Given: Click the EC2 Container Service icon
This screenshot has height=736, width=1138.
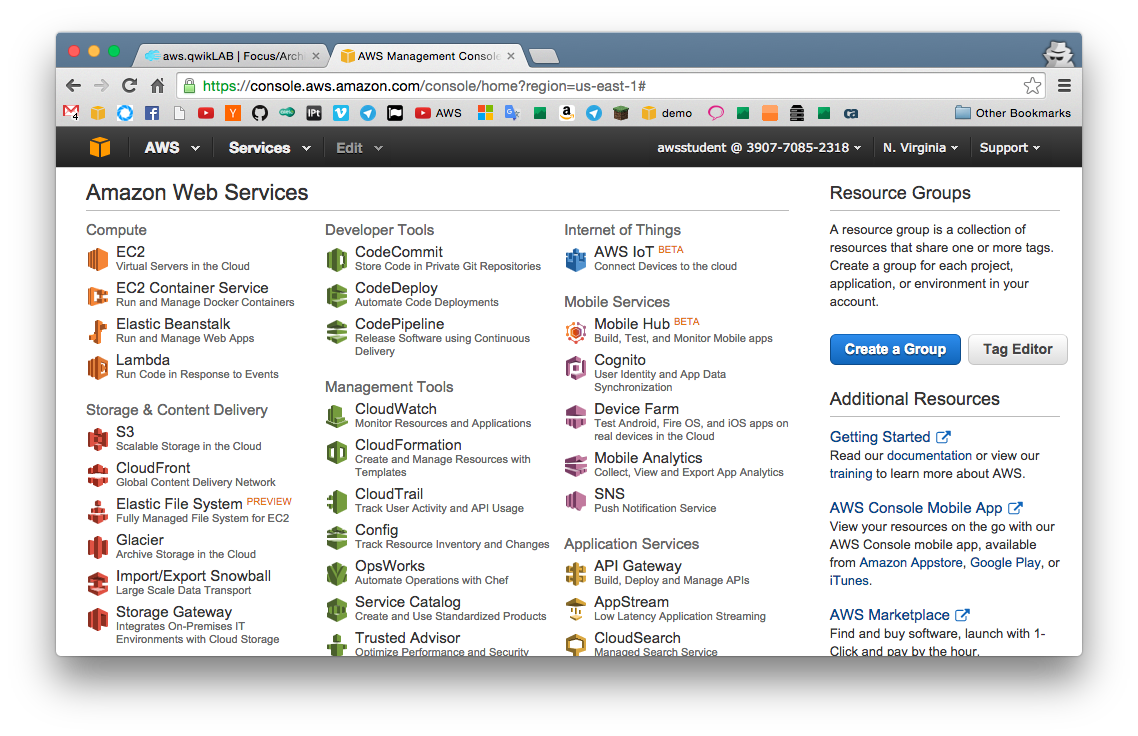Looking at the screenshot, I should click(x=98, y=295).
